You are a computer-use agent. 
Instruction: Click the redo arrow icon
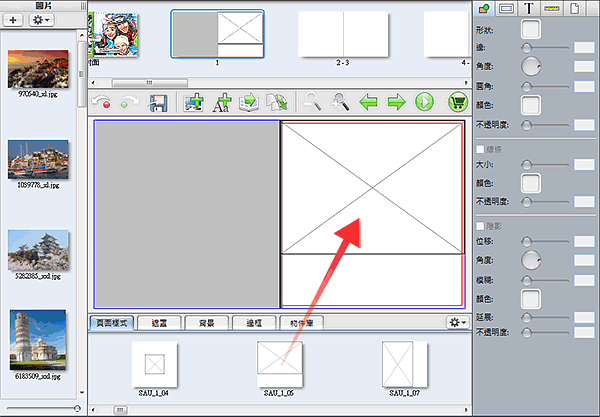tap(129, 103)
